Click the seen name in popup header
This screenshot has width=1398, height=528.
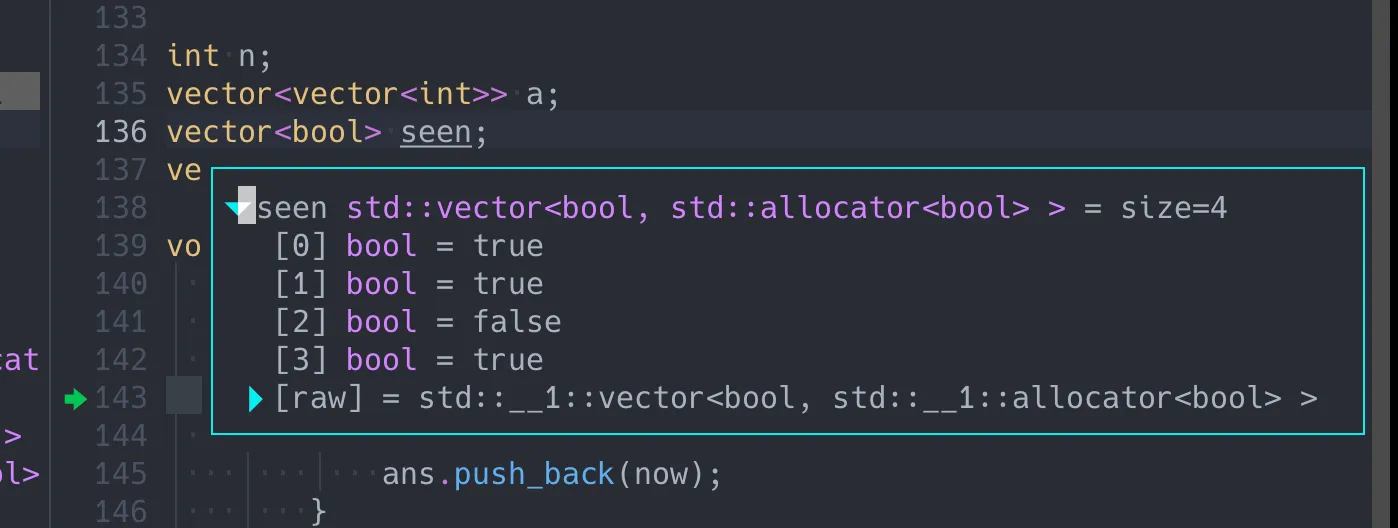(x=292, y=208)
